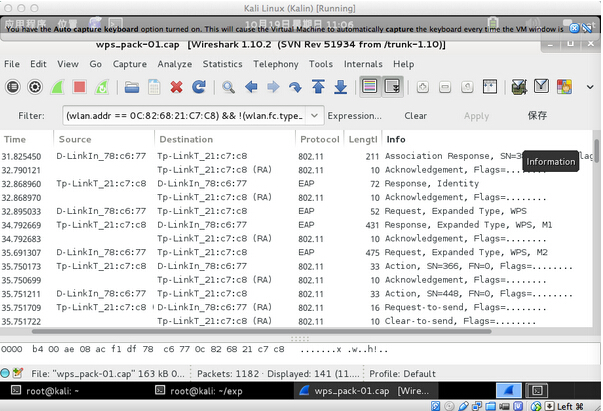Open the capture interfaces list icon
The image size is (603, 411).
pyautogui.click(x=13, y=87)
